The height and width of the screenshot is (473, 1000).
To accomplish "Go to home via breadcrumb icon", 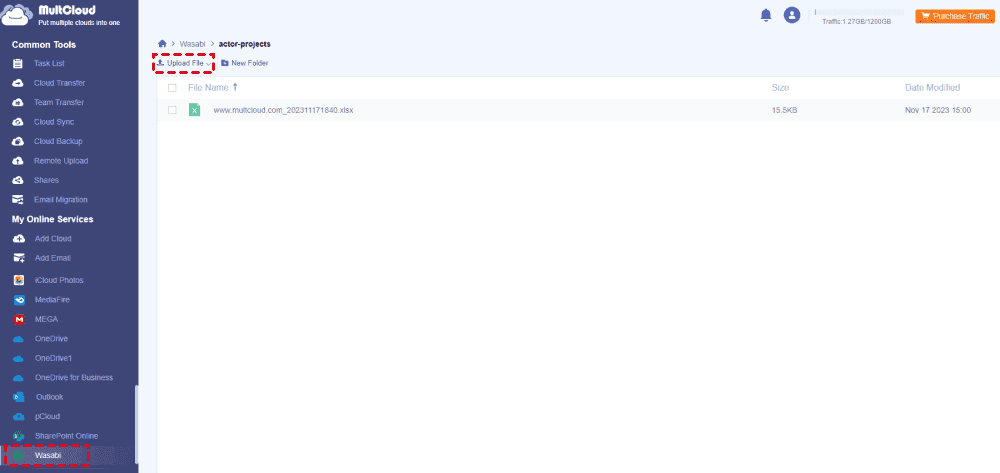I will point(162,44).
